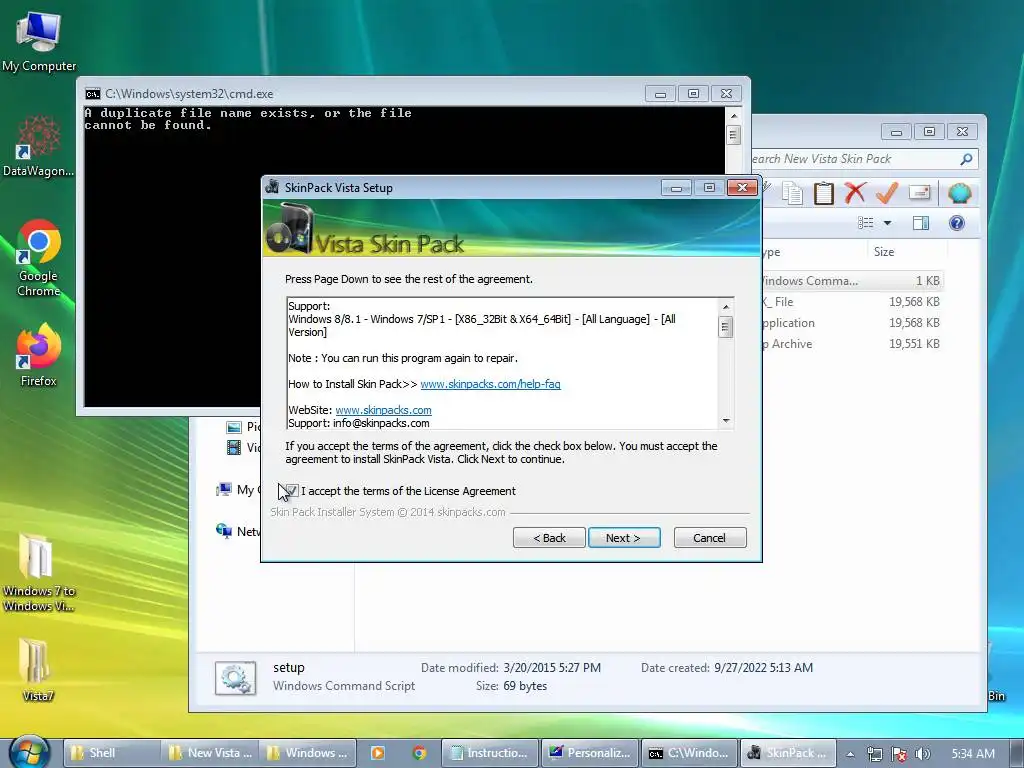
Task: Click the email envelope icon in Explorer toolbar
Action: pos(919,193)
